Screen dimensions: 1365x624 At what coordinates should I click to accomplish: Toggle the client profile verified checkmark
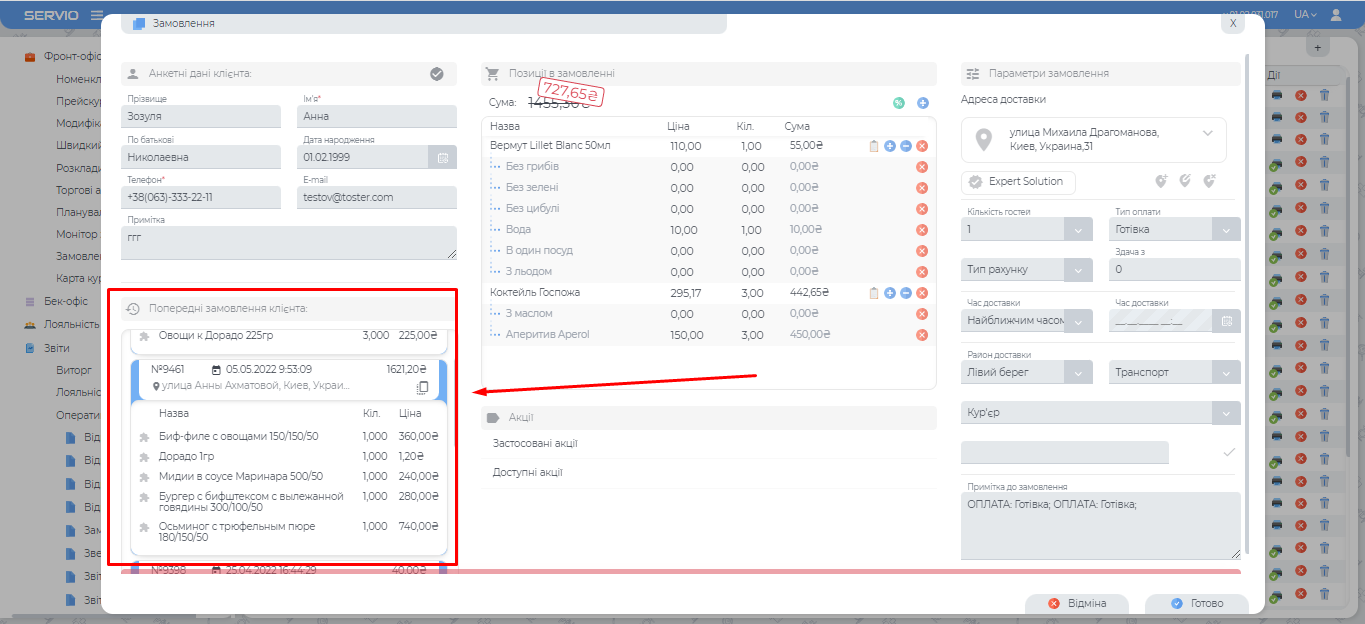tap(437, 73)
